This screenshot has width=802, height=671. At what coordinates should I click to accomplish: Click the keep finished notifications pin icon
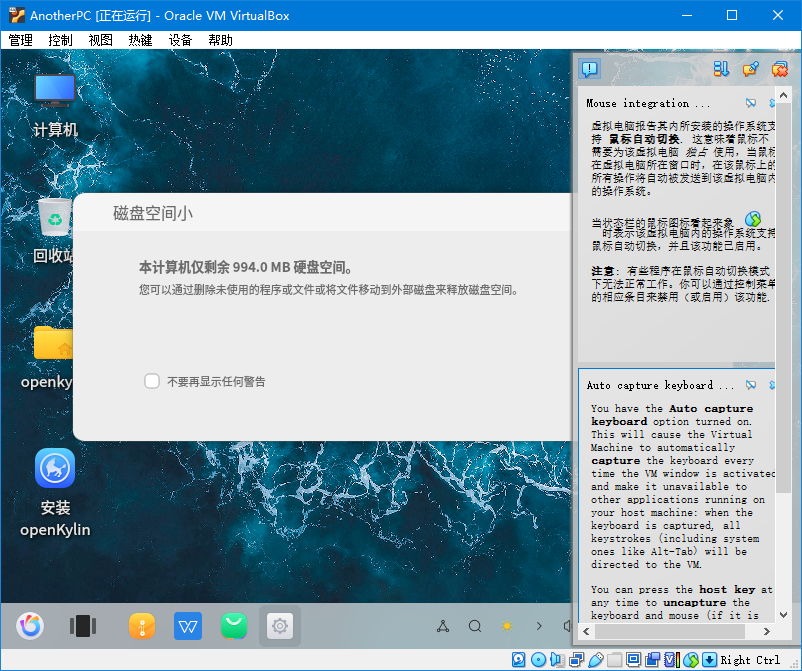[x=750, y=69]
